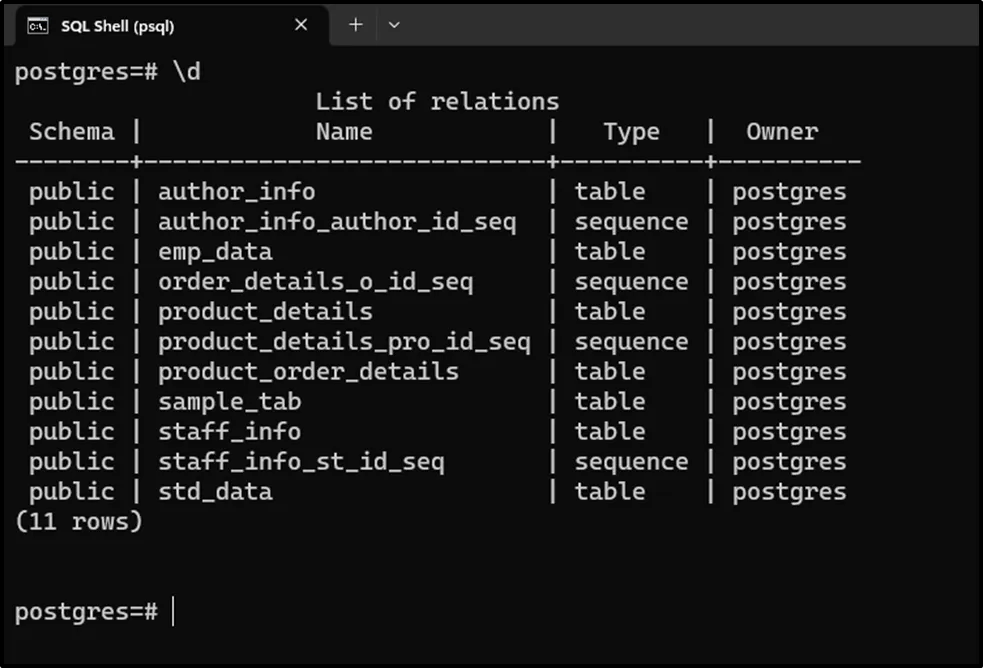Click the product_details_pro_id_seq sequence entry
The width and height of the screenshot is (983, 668).
point(344,341)
